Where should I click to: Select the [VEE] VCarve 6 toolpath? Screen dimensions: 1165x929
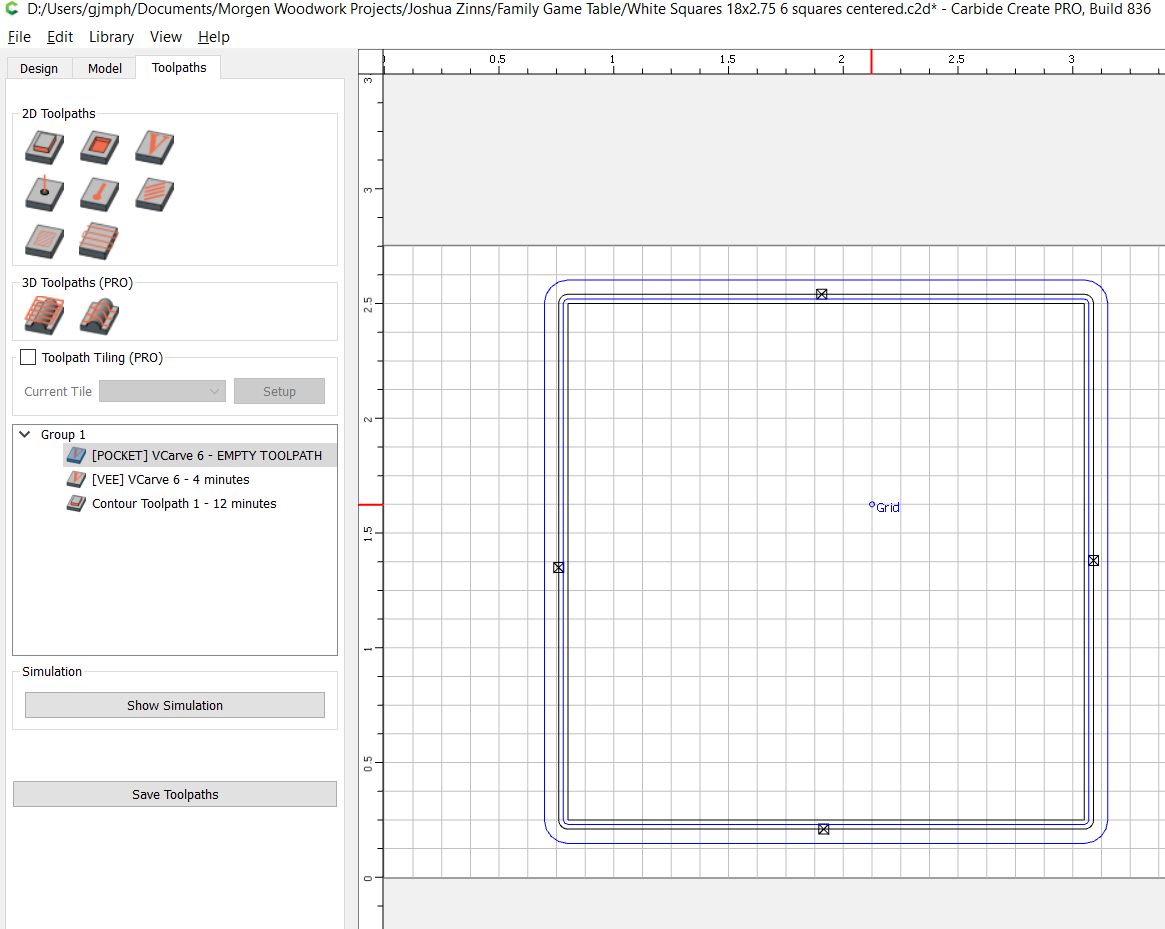click(x=170, y=480)
